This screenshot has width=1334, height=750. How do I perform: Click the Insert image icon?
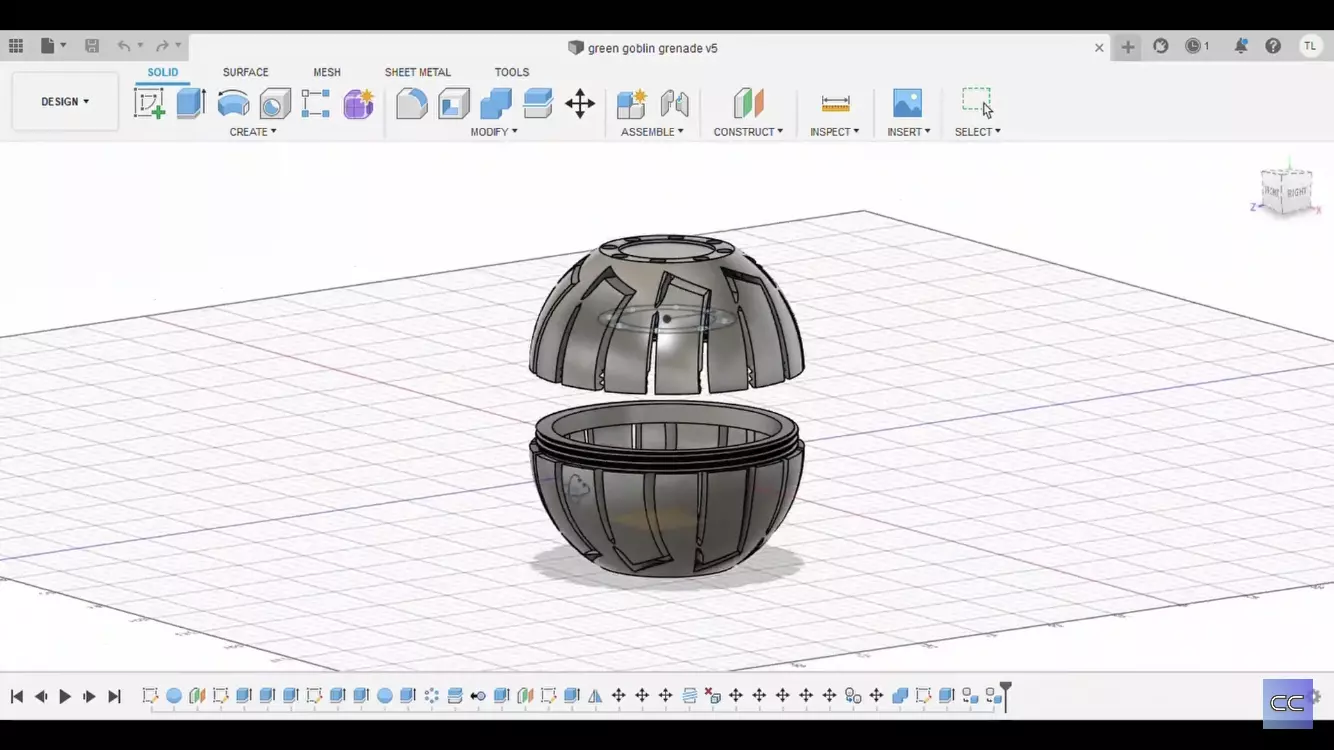pos(908,103)
